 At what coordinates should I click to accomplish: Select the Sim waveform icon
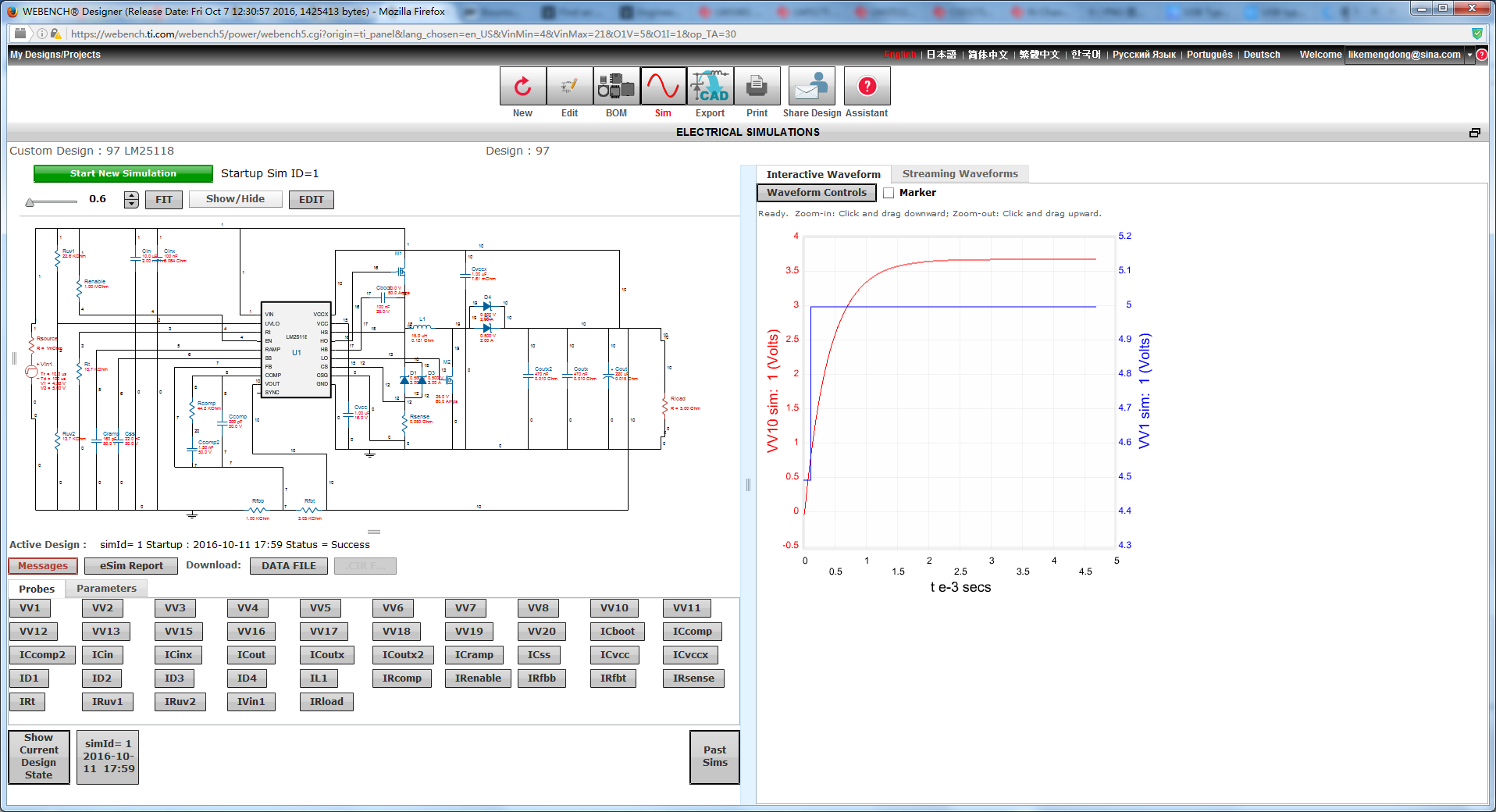coord(663,87)
